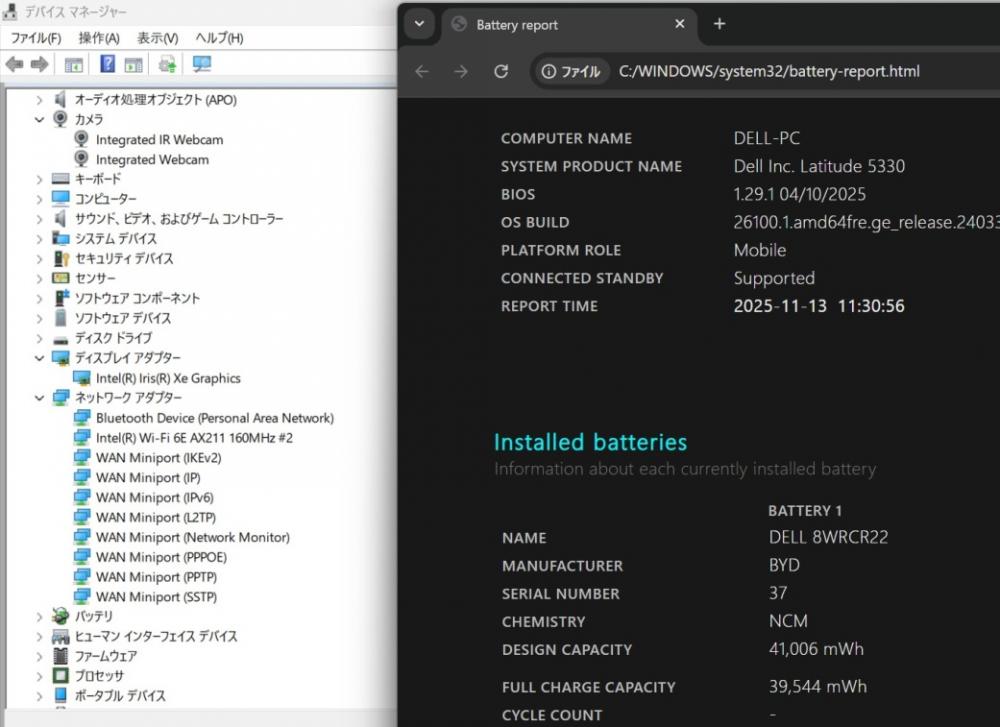Viewport: 1000px width, 727px height.
Task: Collapse the カメラ category
Action: point(40,119)
